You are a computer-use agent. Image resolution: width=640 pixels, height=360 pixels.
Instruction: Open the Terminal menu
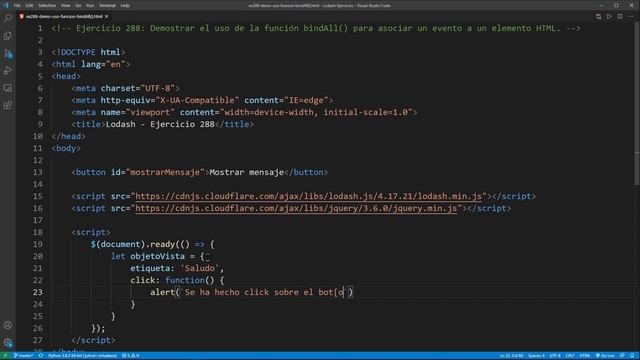(107, 5)
